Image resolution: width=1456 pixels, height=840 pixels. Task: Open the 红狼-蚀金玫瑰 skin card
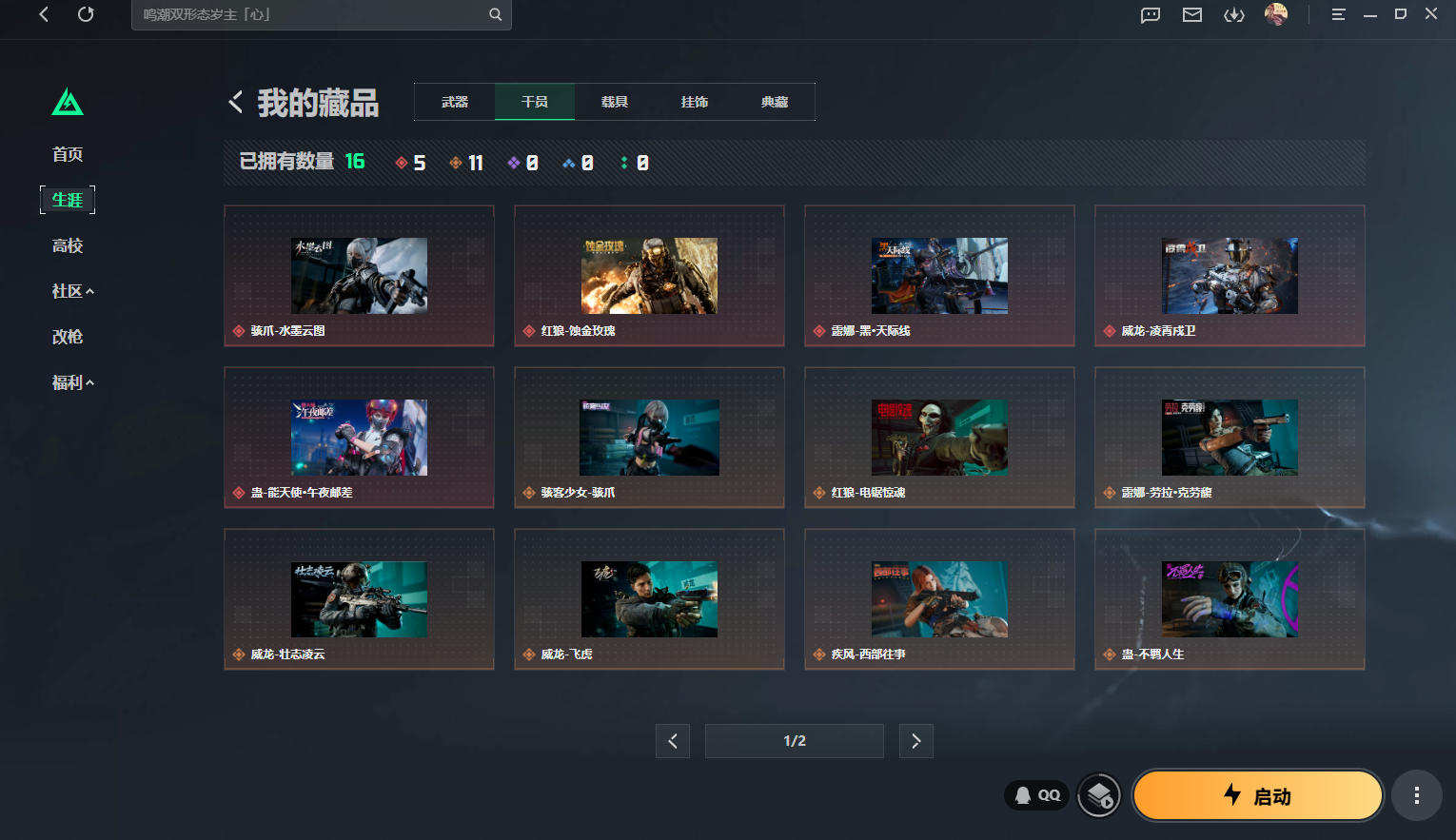pyautogui.click(x=649, y=276)
